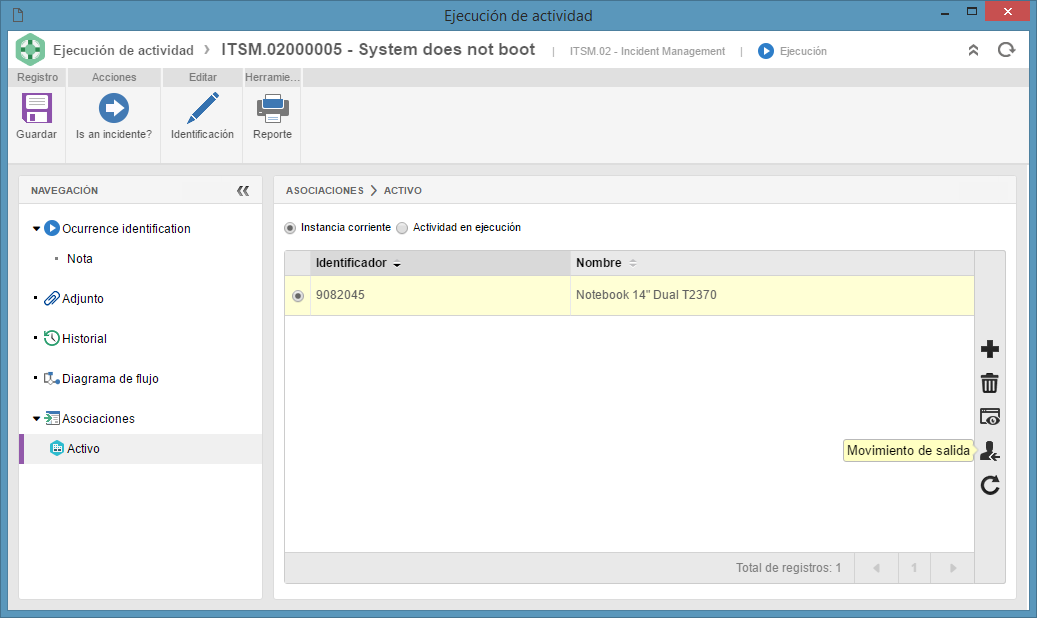Screen dimensions: 1037x618
Task: Open the Editar ribbon group tab
Action: click(x=202, y=77)
